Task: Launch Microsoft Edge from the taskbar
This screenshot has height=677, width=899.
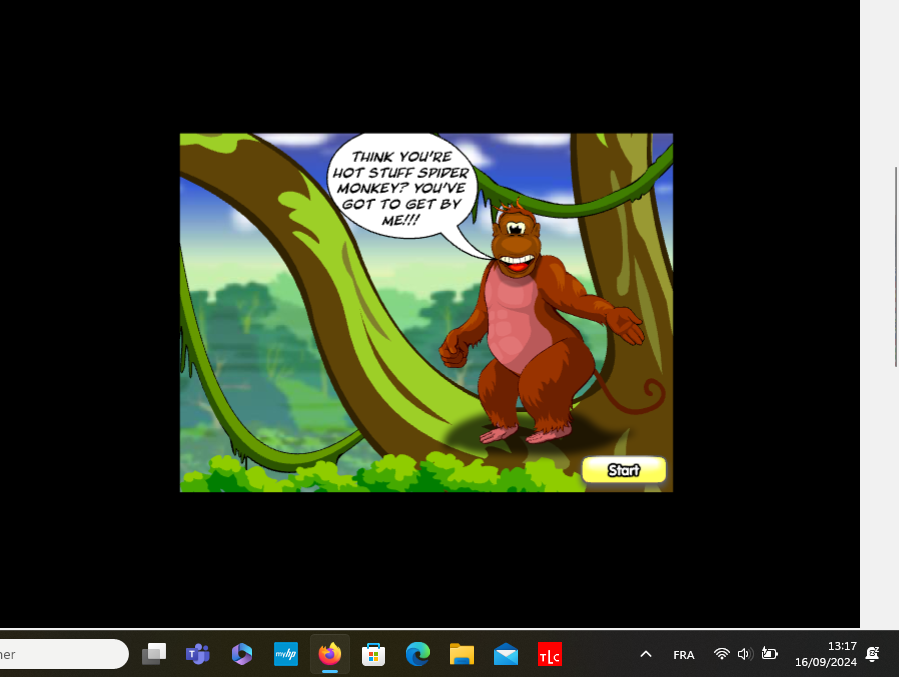Action: (x=417, y=654)
